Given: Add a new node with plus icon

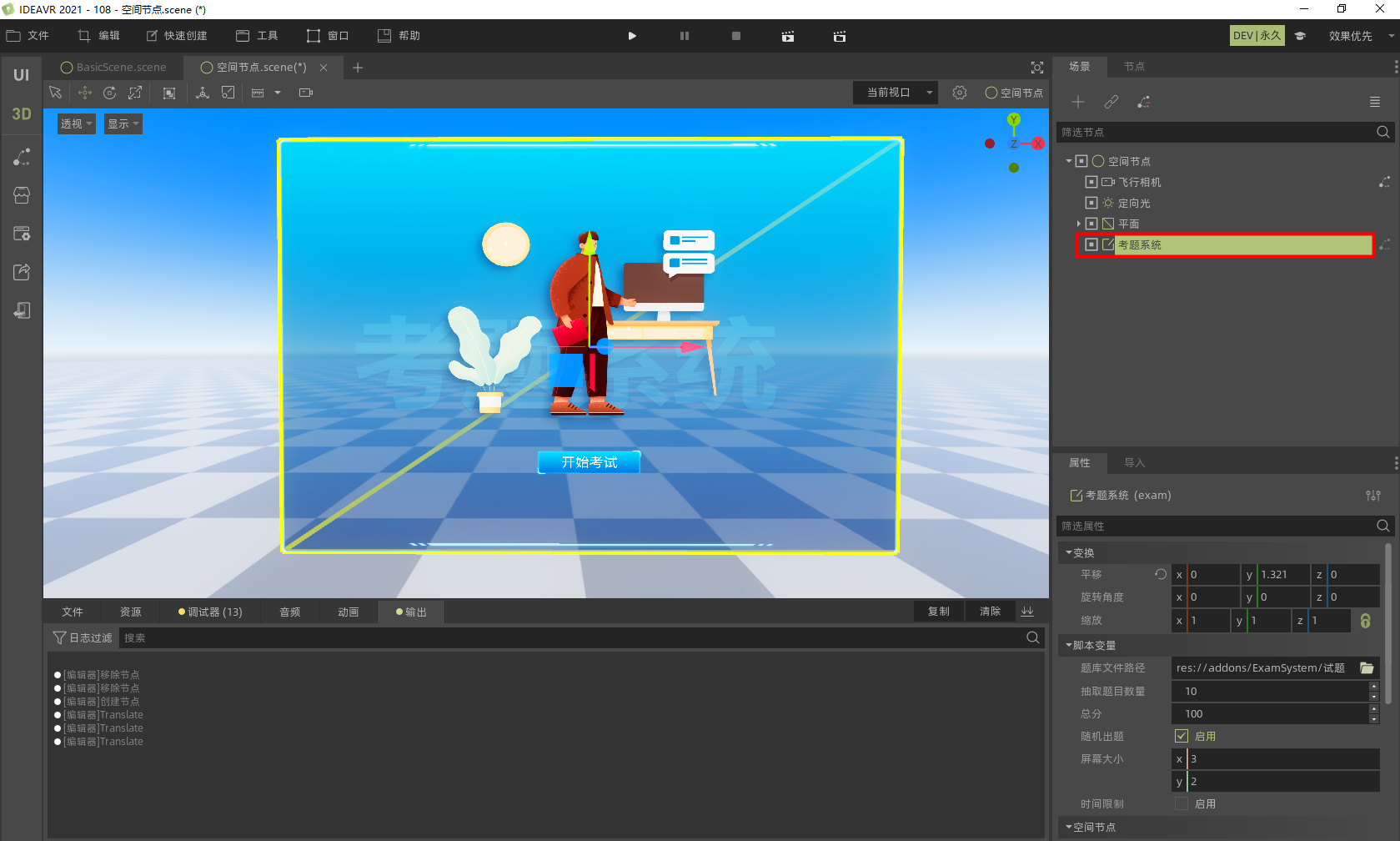Looking at the screenshot, I should tap(1078, 102).
